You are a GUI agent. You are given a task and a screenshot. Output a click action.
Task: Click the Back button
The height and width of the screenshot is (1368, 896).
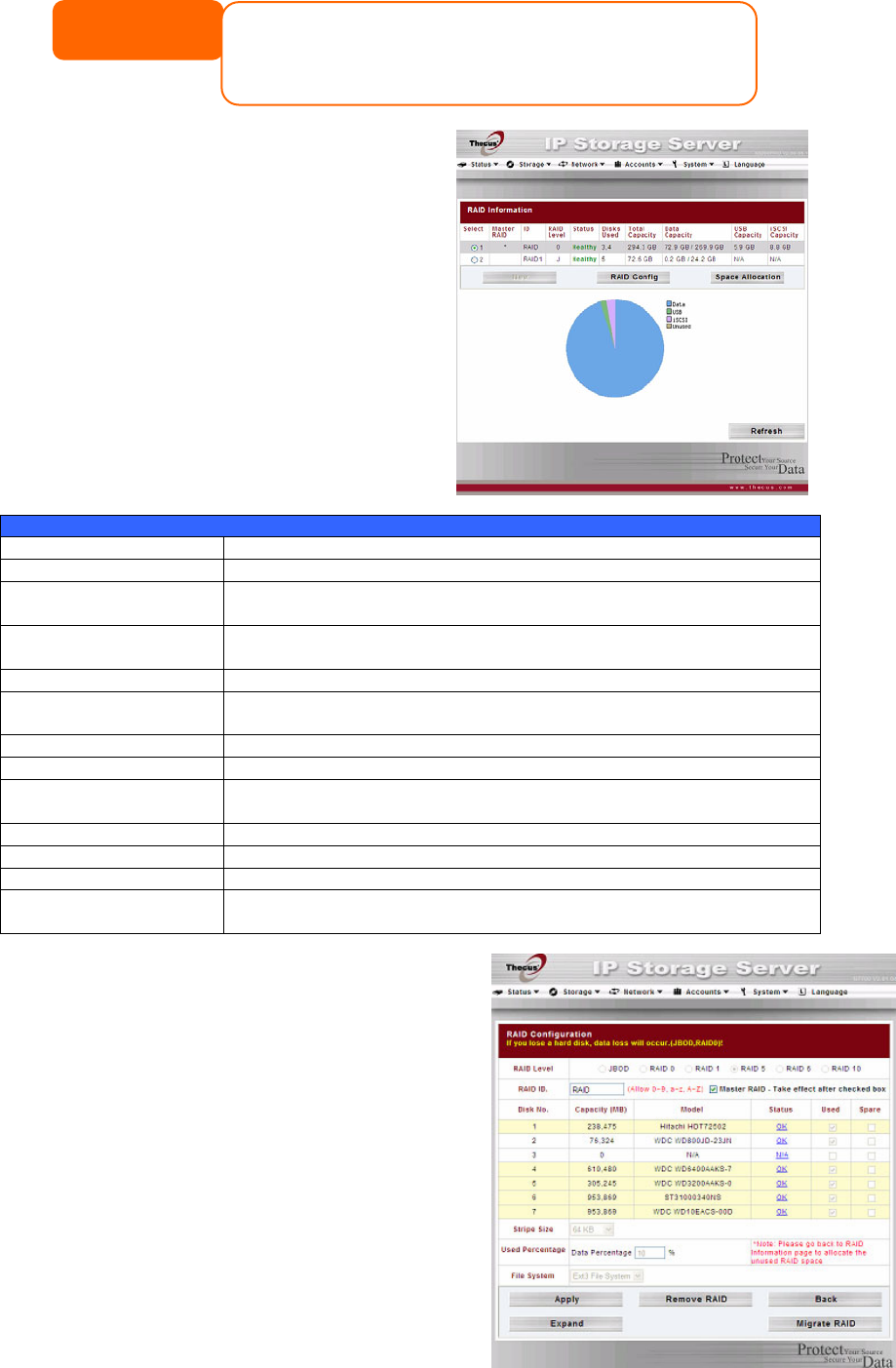click(x=826, y=1299)
